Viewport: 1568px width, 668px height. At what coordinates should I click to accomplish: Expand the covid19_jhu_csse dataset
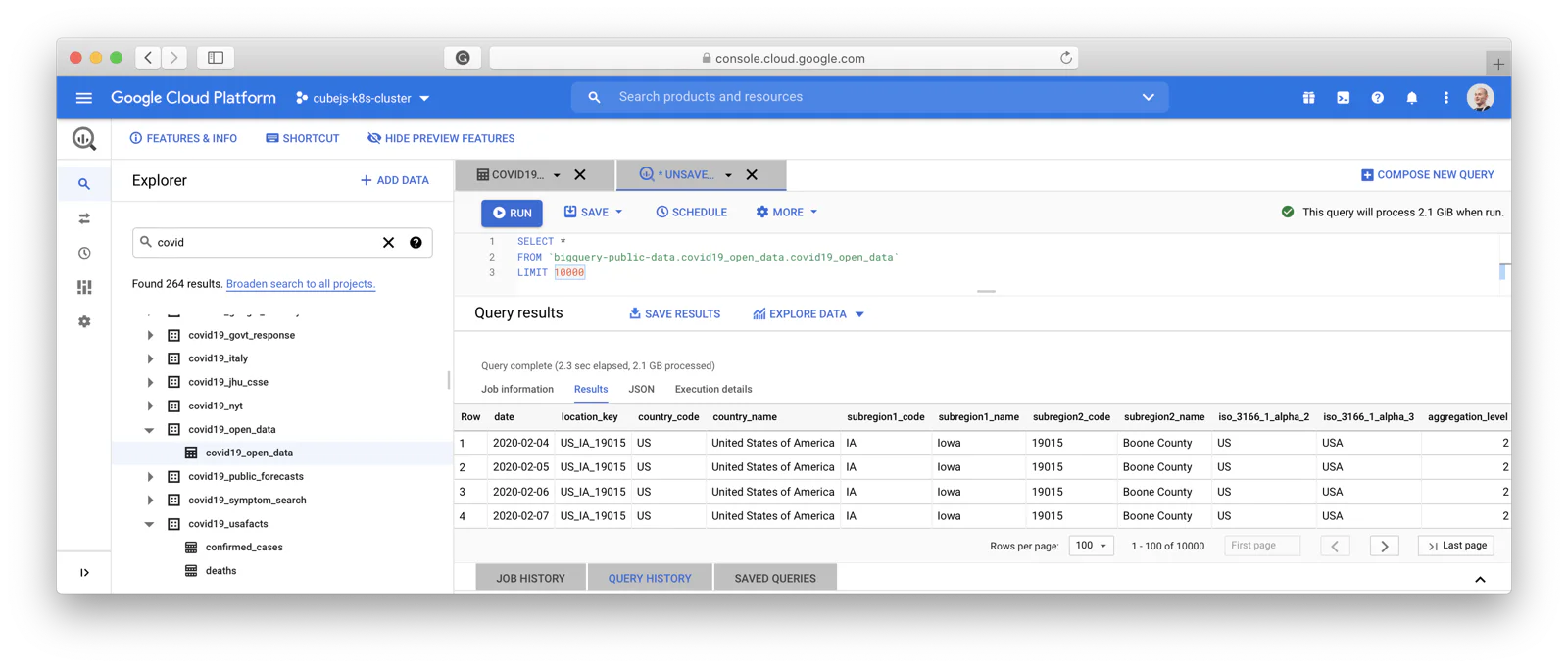[x=150, y=383]
